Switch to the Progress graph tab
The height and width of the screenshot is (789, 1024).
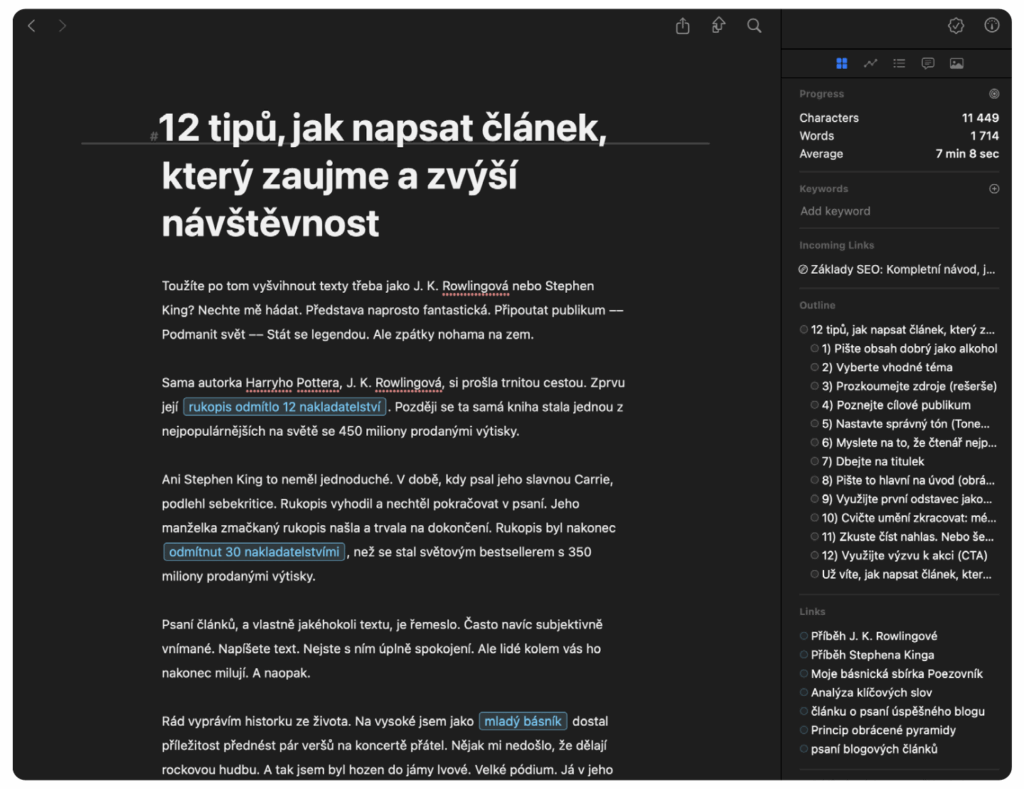coord(870,64)
